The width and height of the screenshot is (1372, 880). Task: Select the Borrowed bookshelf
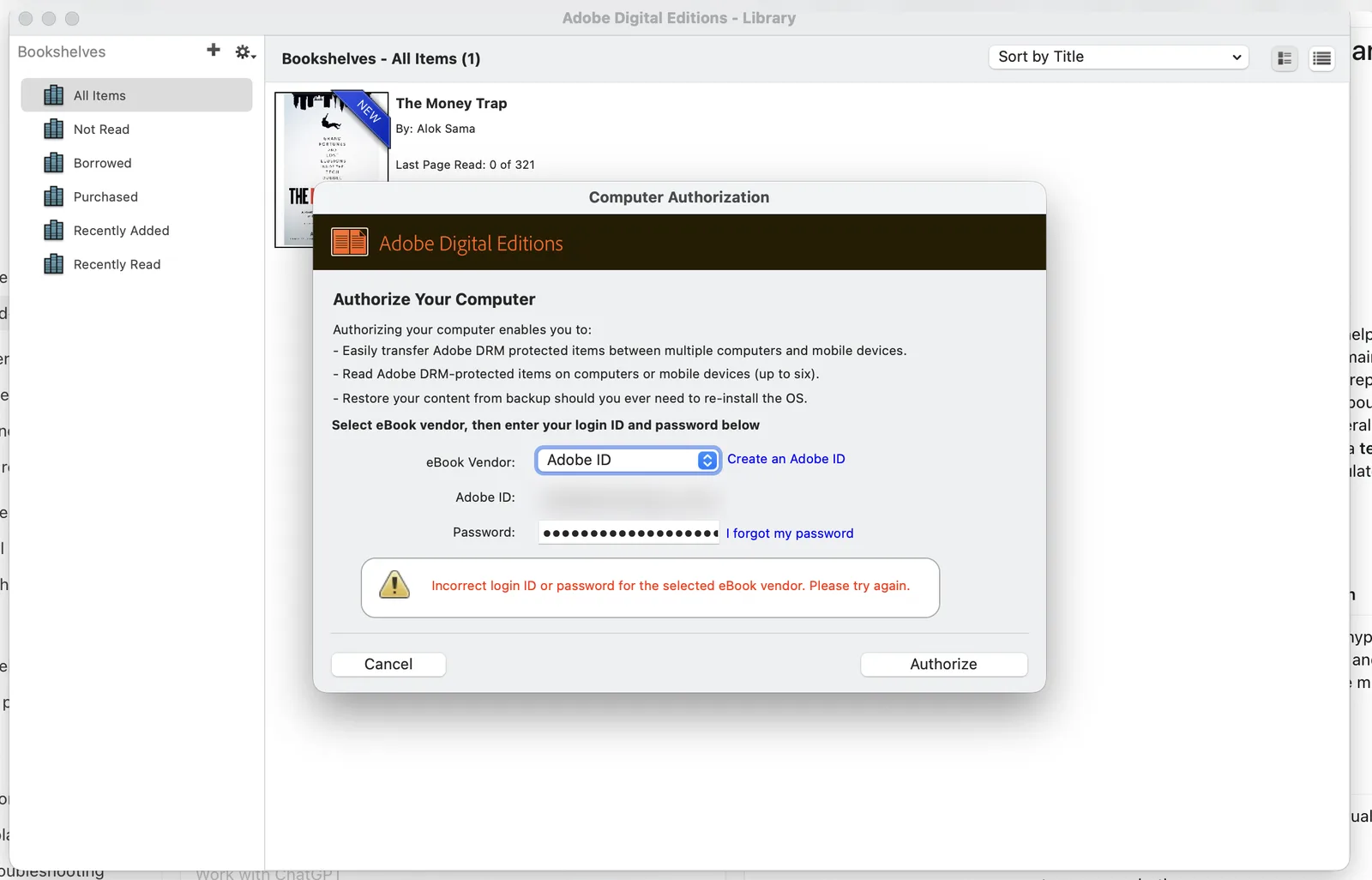click(x=136, y=163)
